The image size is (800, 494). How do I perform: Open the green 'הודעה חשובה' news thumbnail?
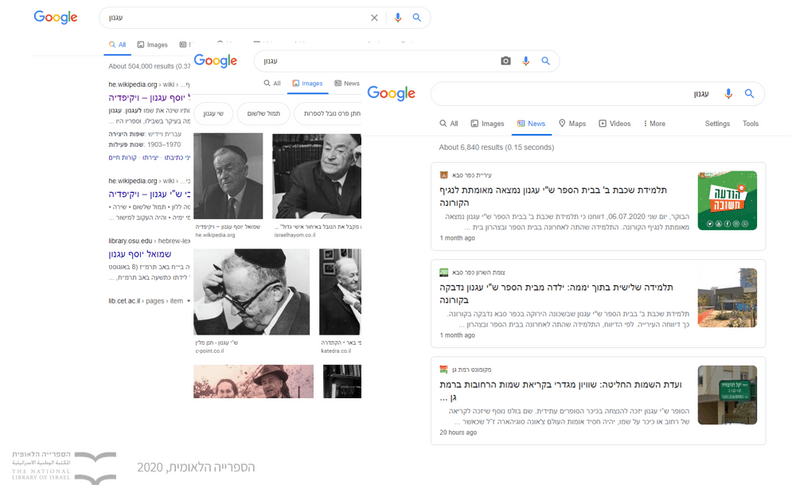(x=727, y=201)
